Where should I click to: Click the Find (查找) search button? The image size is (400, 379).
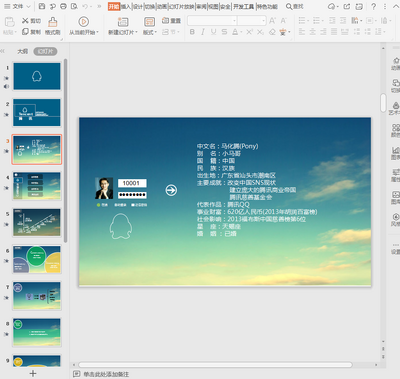pyautogui.click(x=295, y=6)
